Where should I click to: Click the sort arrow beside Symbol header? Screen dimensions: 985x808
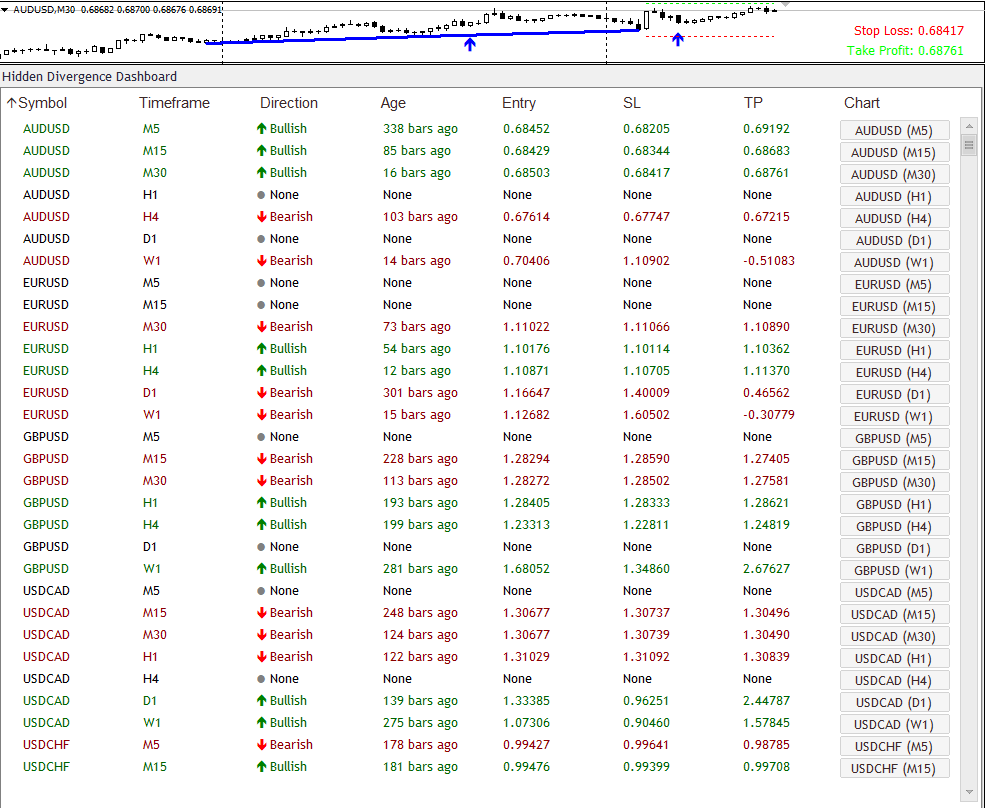(x=11, y=103)
